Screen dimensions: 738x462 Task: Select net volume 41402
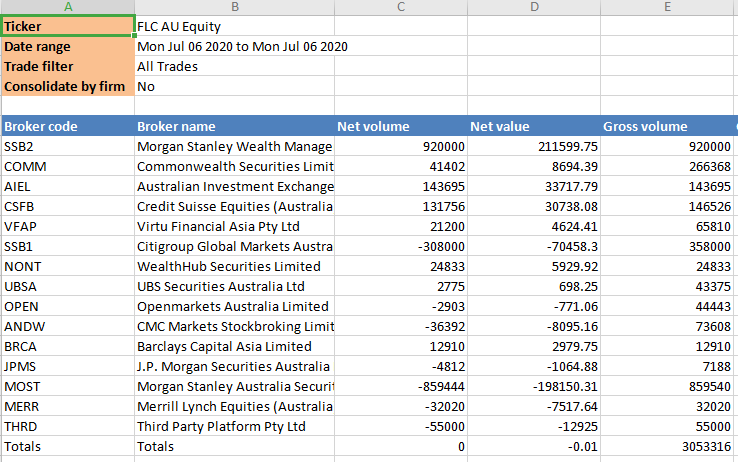pos(401,166)
